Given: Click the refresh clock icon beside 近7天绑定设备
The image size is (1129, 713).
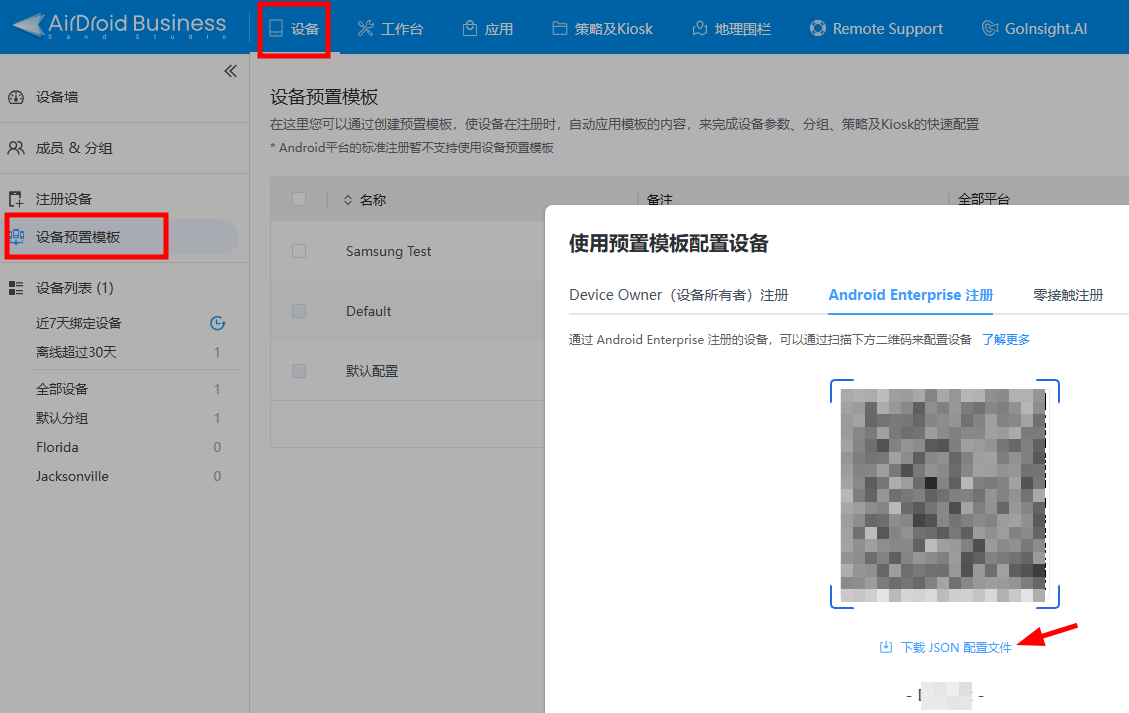Looking at the screenshot, I should click(217, 323).
